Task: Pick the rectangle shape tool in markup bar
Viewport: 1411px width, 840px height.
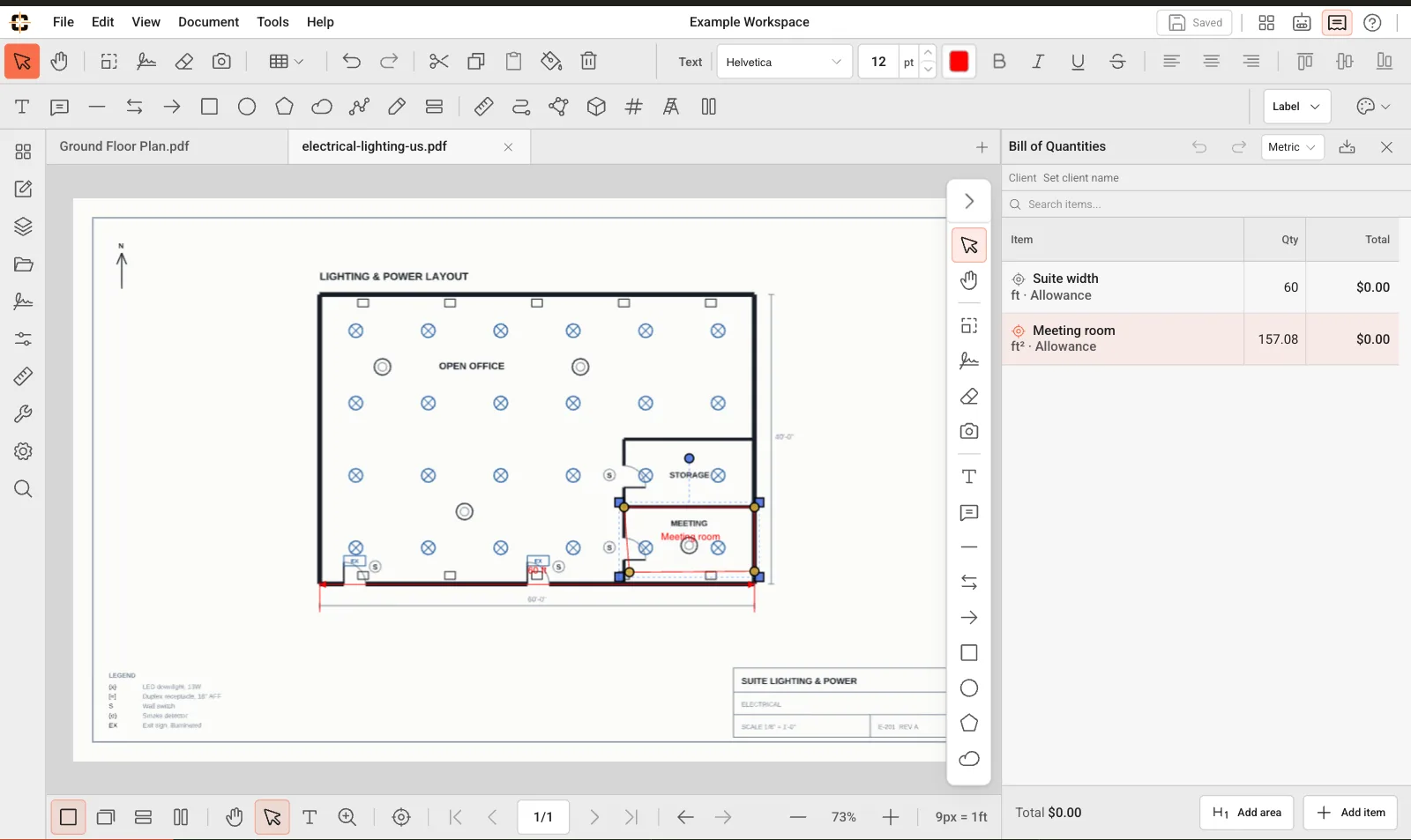Action: click(209, 107)
